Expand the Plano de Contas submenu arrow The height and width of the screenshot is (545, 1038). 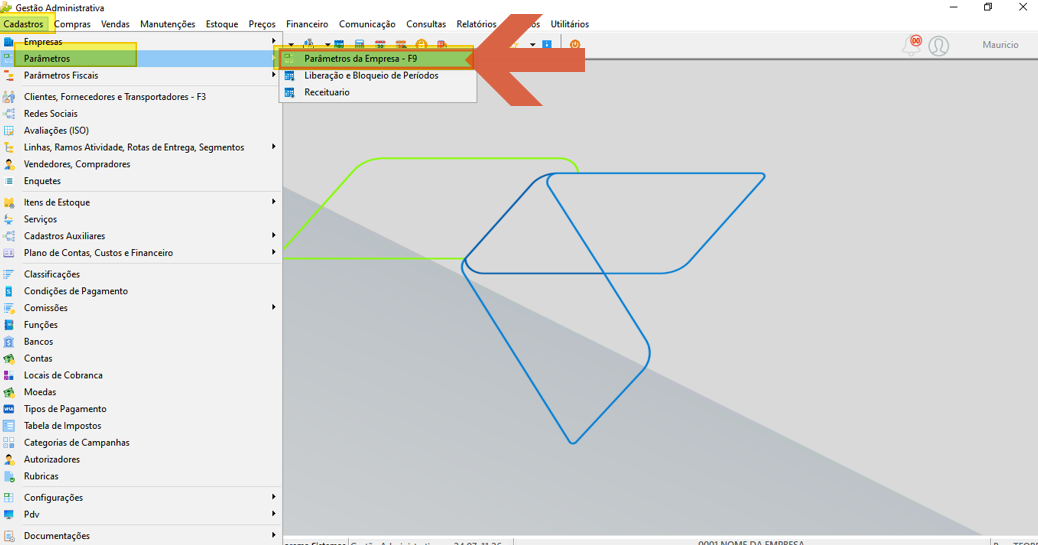273,252
